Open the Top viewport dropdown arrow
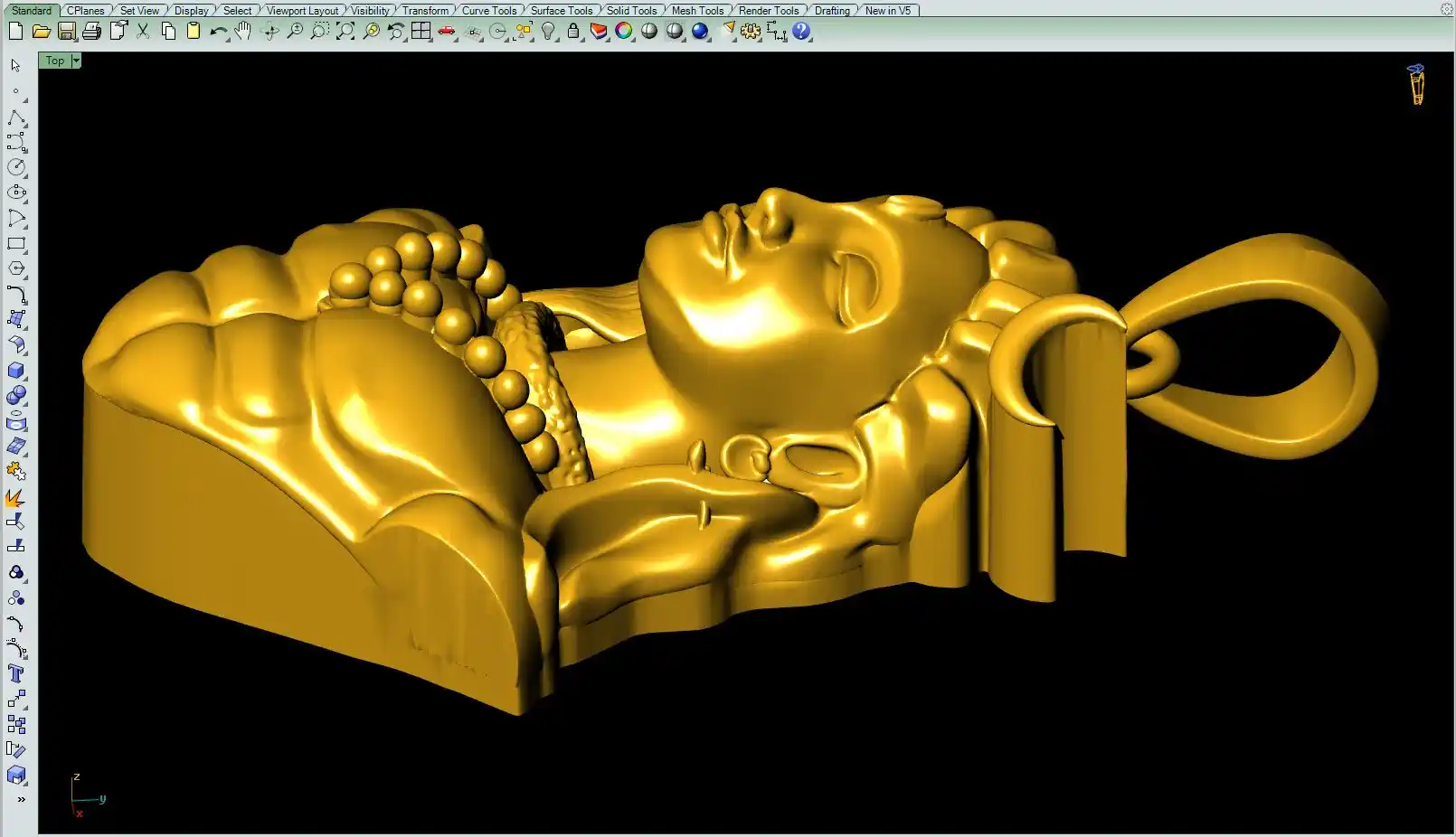The height and width of the screenshot is (837, 1456). pos(76,61)
